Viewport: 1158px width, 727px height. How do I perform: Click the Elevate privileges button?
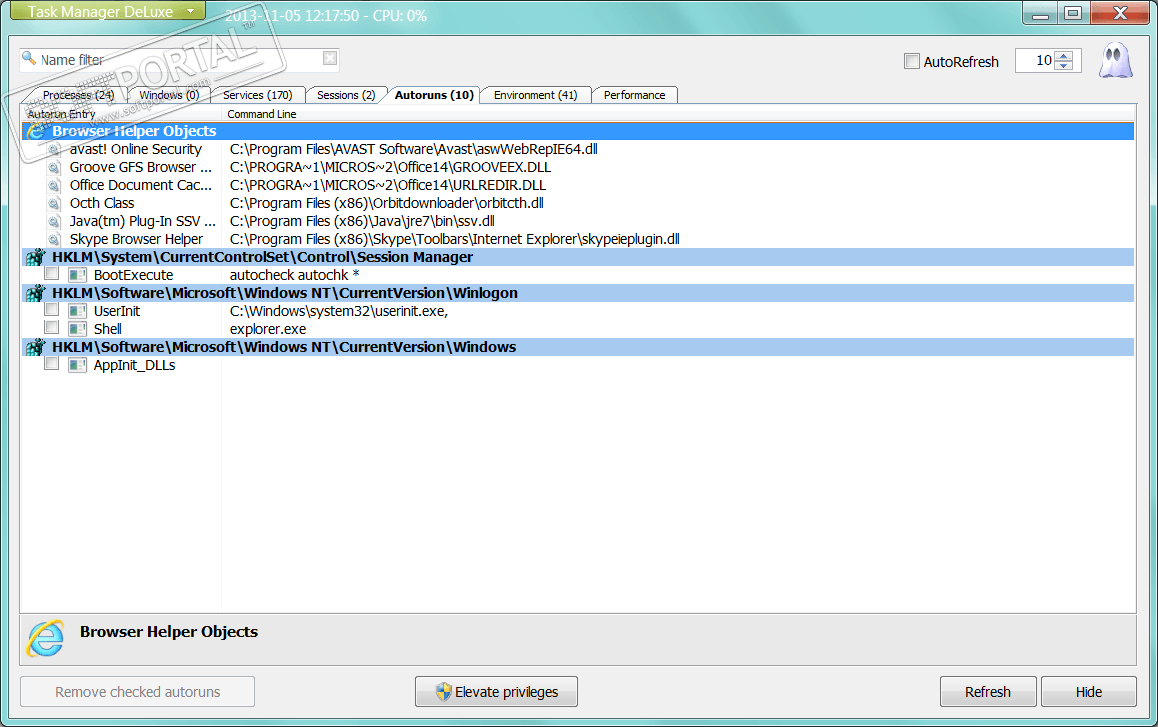[x=496, y=692]
